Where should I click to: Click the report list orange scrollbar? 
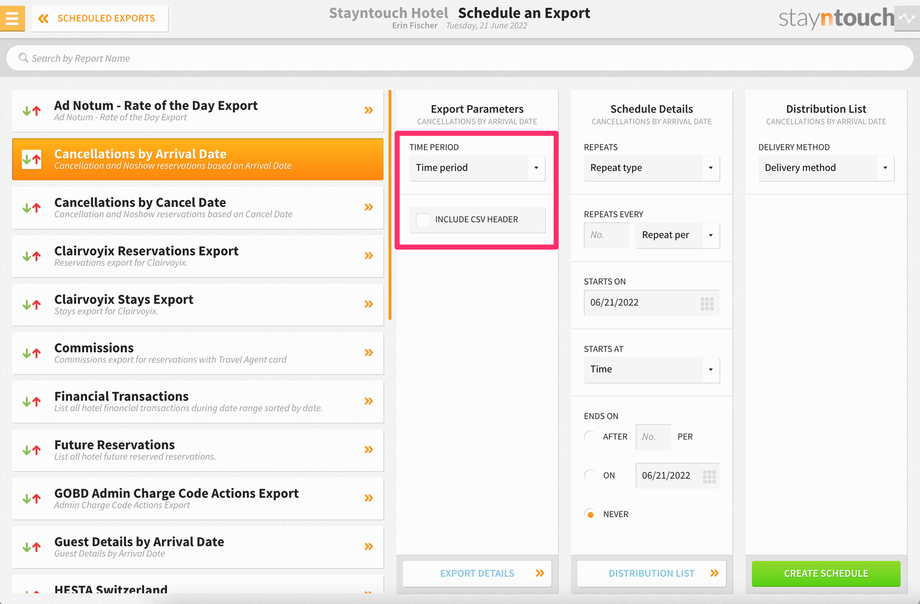[x=390, y=205]
